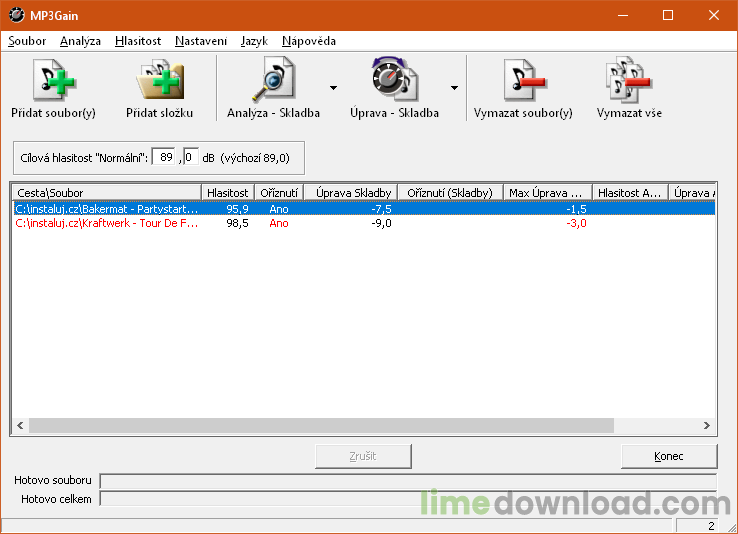This screenshot has width=738, height=534.
Task: Click the target volume whole-number field
Action: click(164, 158)
